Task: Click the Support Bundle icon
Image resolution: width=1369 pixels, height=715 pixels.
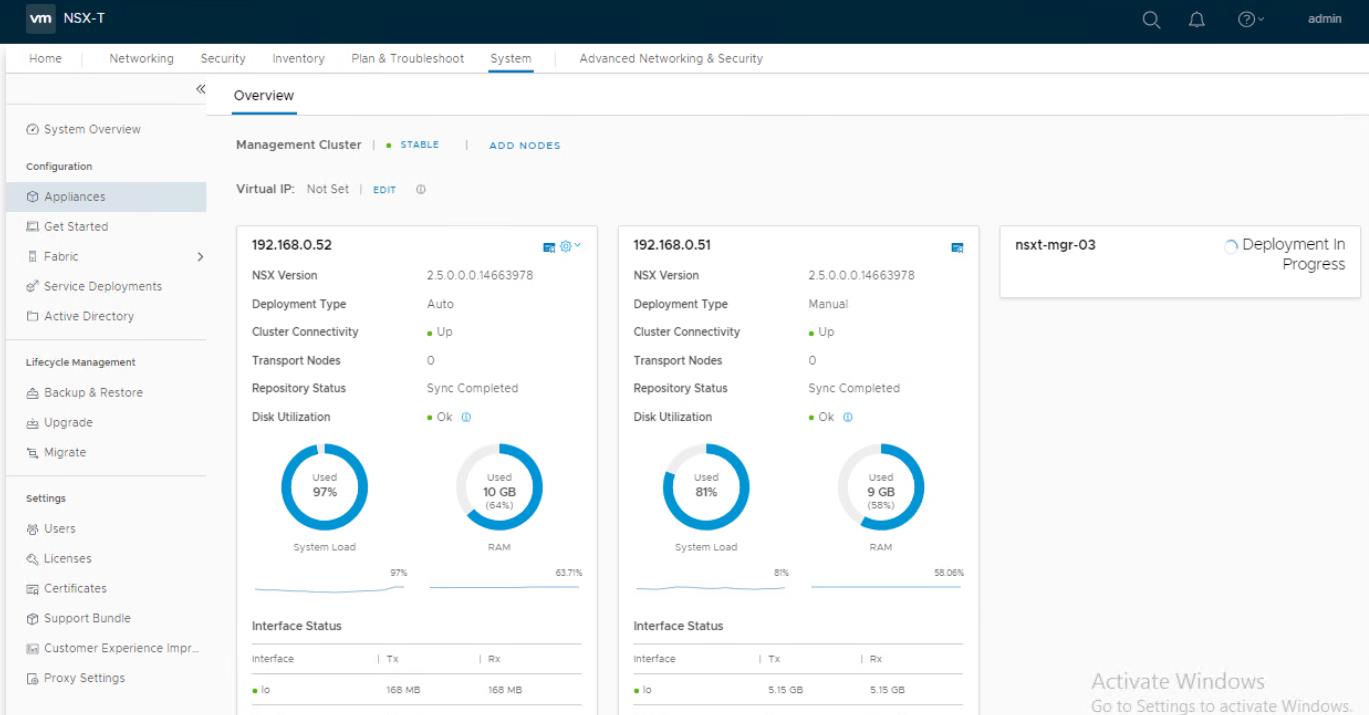Action: pyautogui.click(x=33, y=619)
